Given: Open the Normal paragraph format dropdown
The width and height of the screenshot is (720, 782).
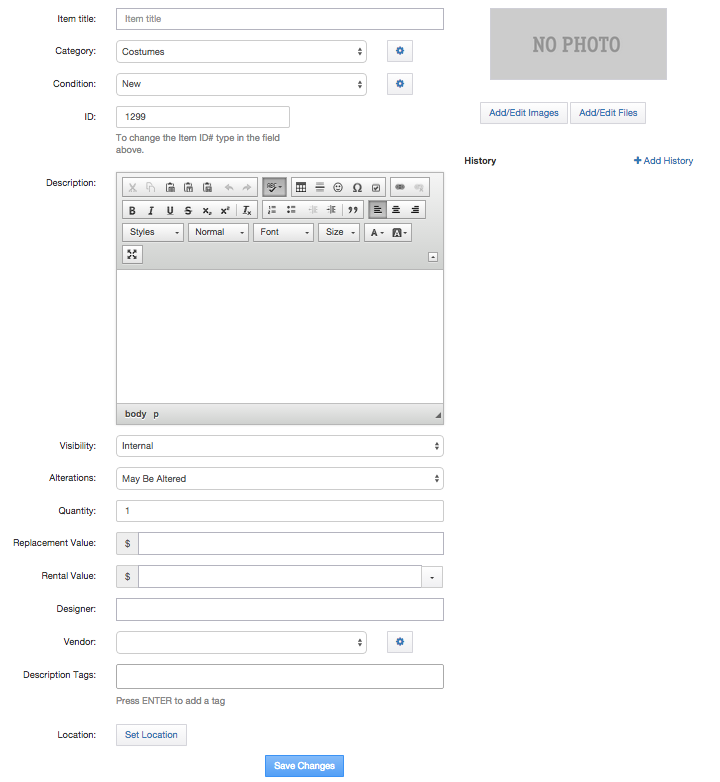Looking at the screenshot, I should (x=218, y=232).
